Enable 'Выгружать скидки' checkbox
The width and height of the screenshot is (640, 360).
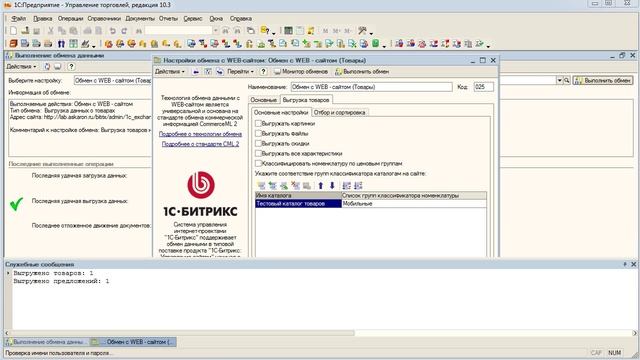[258, 143]
